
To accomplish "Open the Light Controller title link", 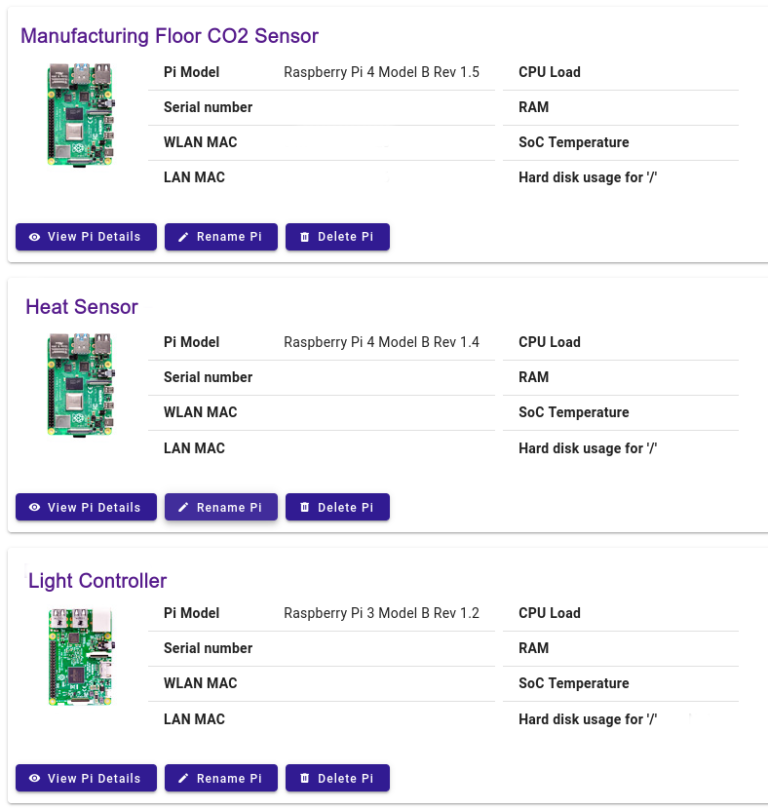I will tap(97, 581).
